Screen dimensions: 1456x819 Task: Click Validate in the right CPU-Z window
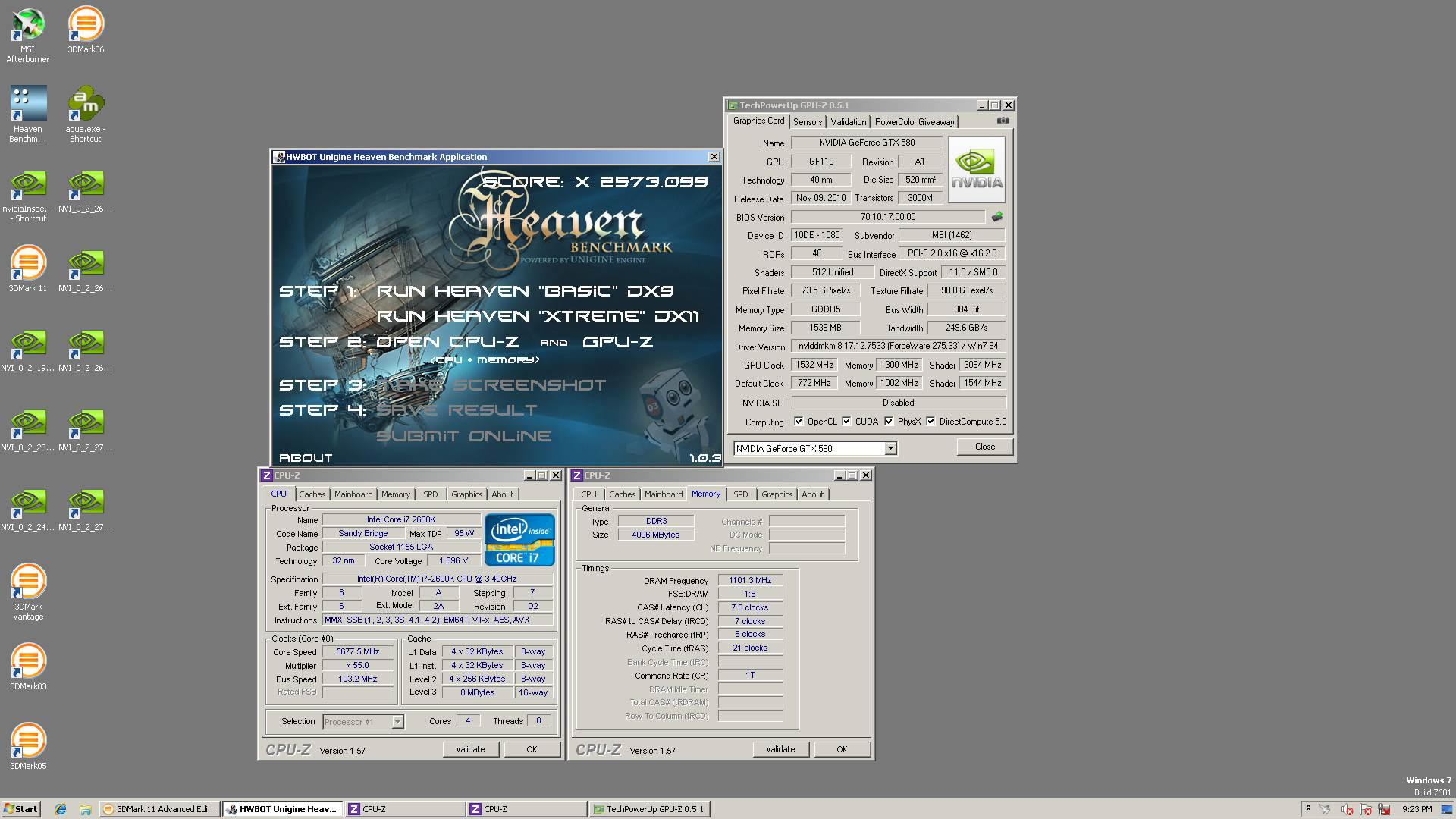click(780, 749)
